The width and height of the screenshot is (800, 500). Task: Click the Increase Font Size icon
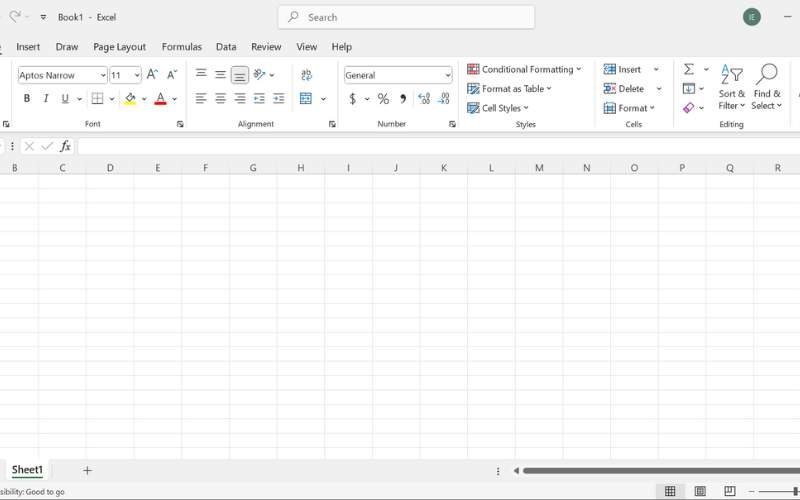click(152, 75)
